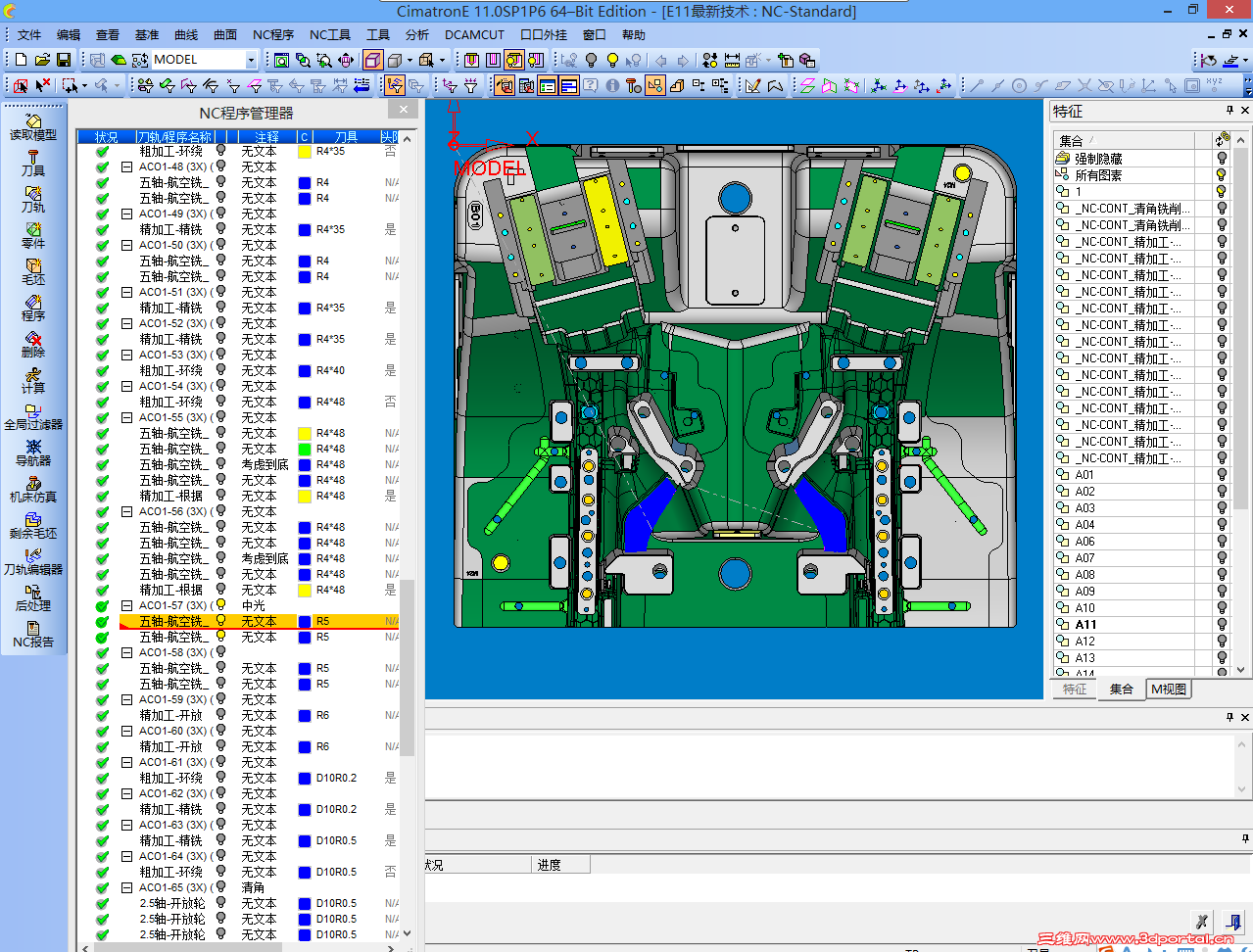The width and height of the screenshot is (1253, 952).
Task: Collapse the ACO1-57 (3X) tree node
Action: (126, 605)
